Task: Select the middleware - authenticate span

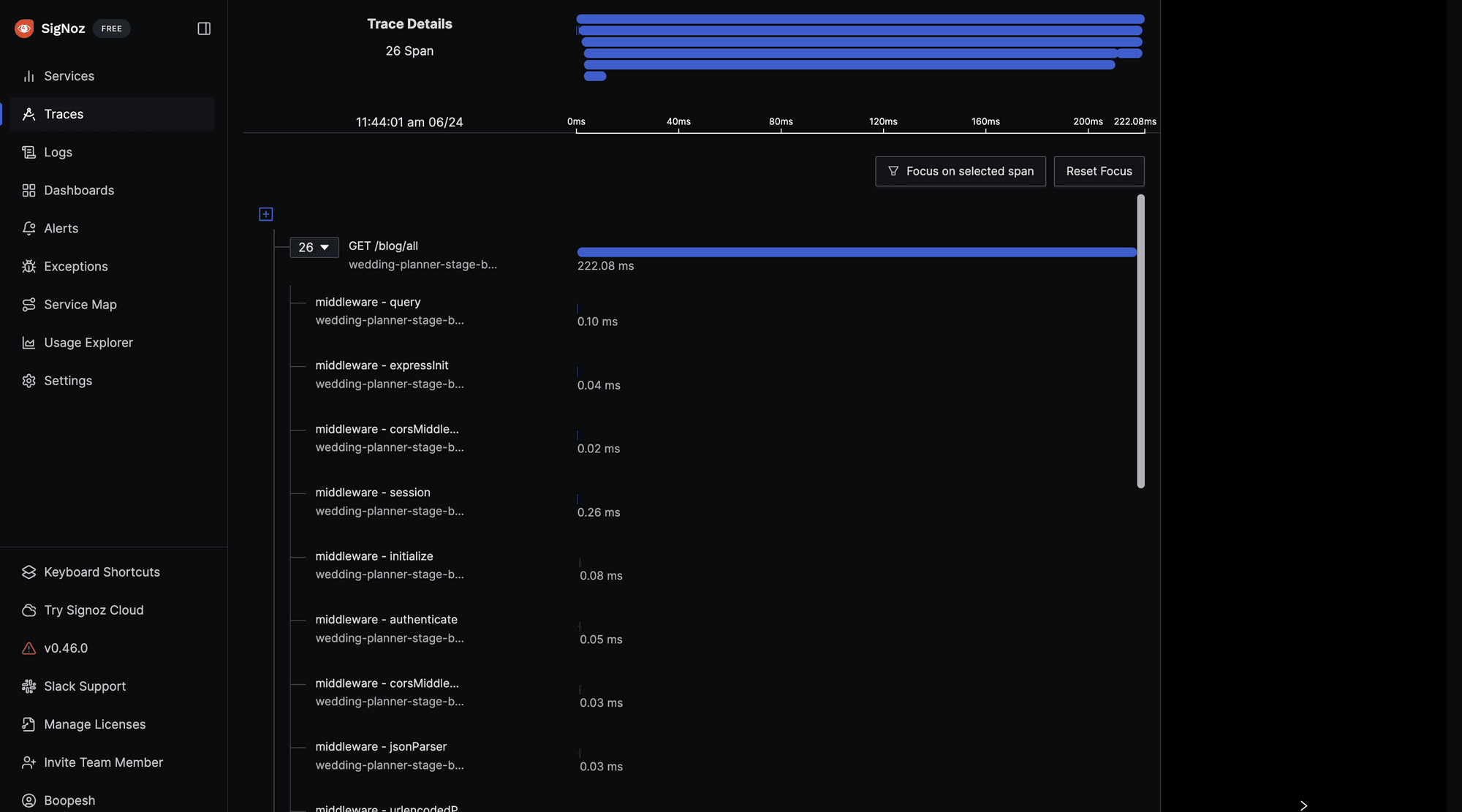Action: (390, 629)
